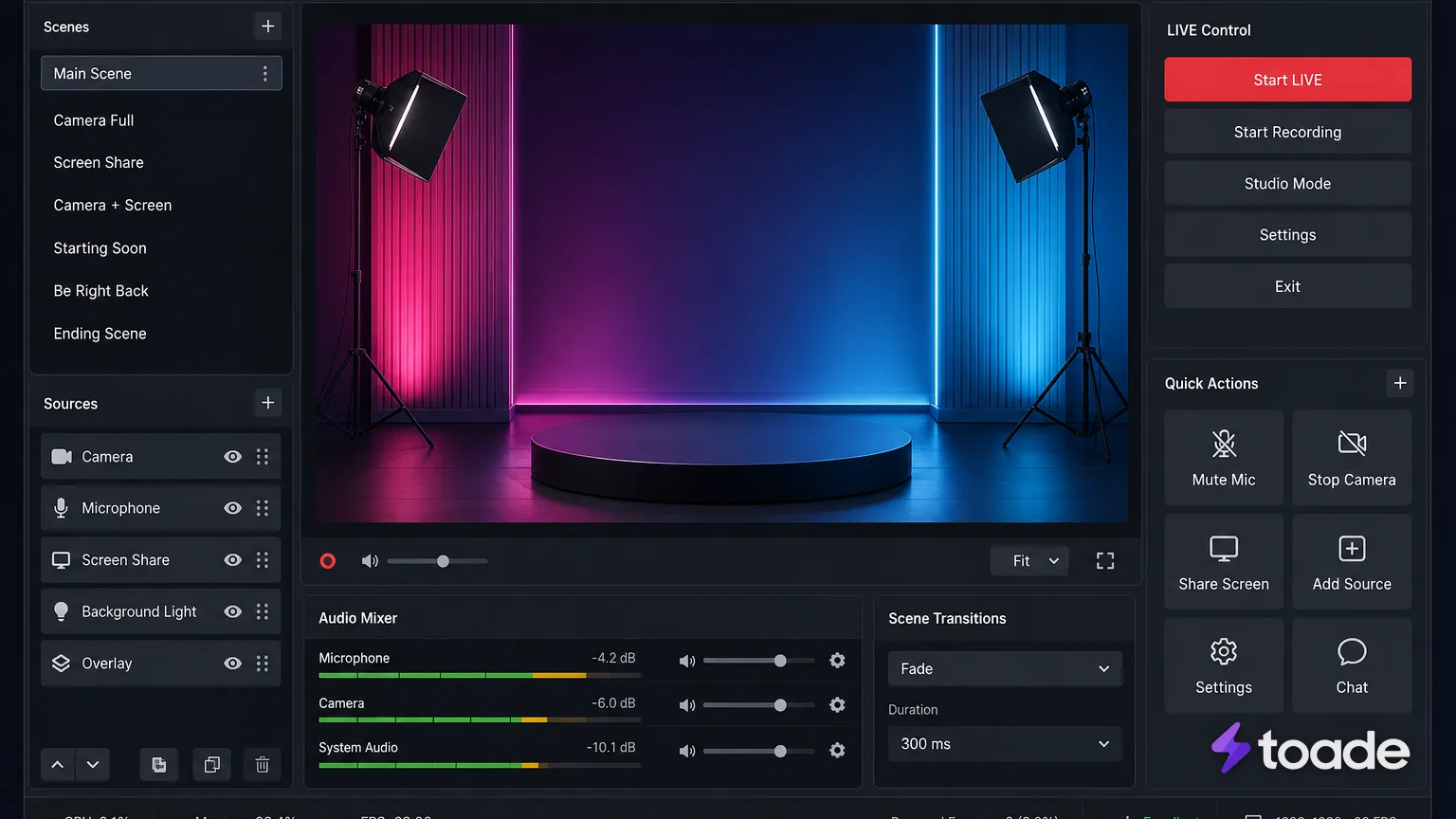Click Start Recording button
The image size is (1456, 819).
tap(1287, 132)
